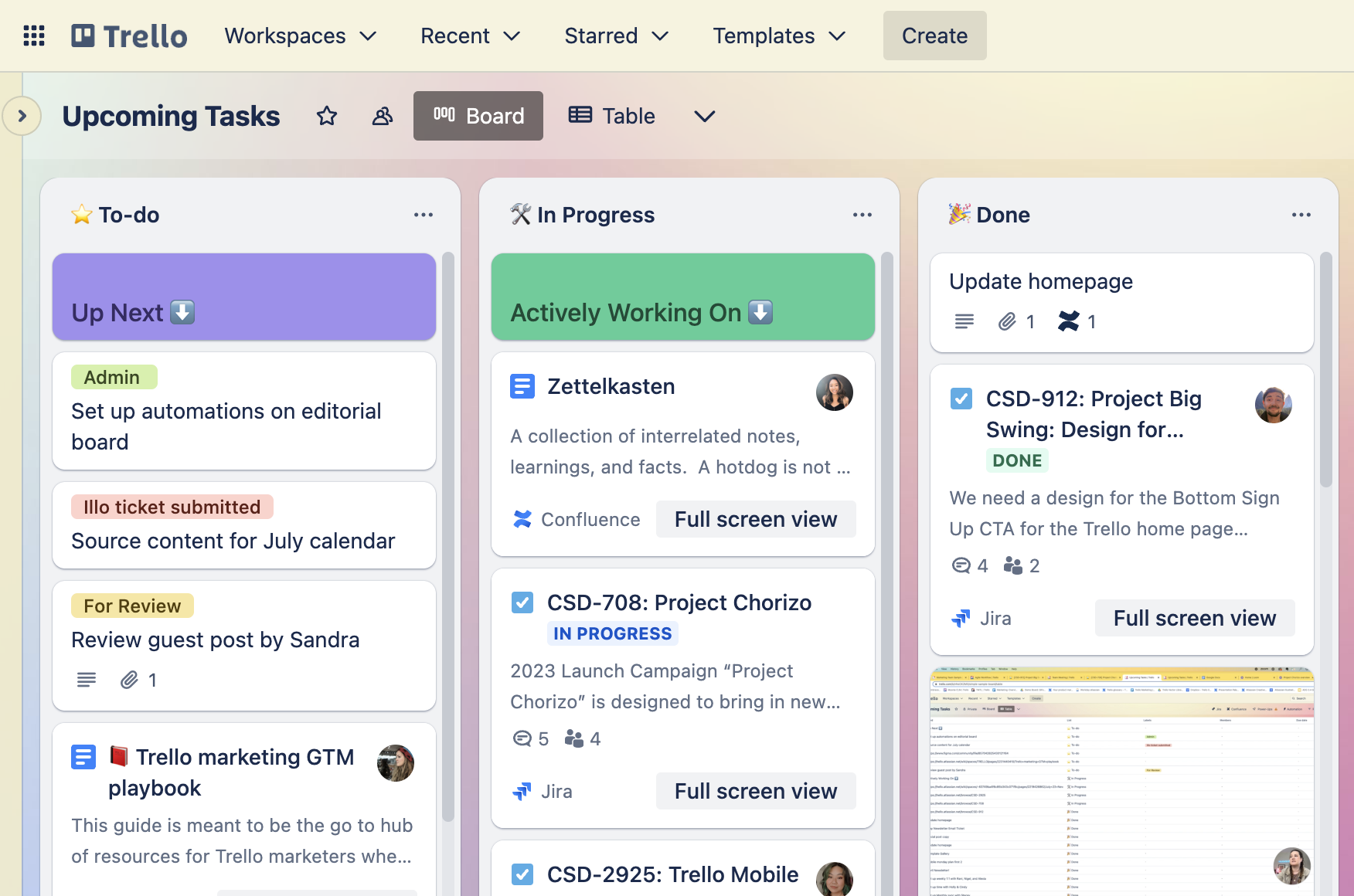This screenshot has width=1354, height=896.
Task: Open Done list actions menu
Action: [1301, 215]
